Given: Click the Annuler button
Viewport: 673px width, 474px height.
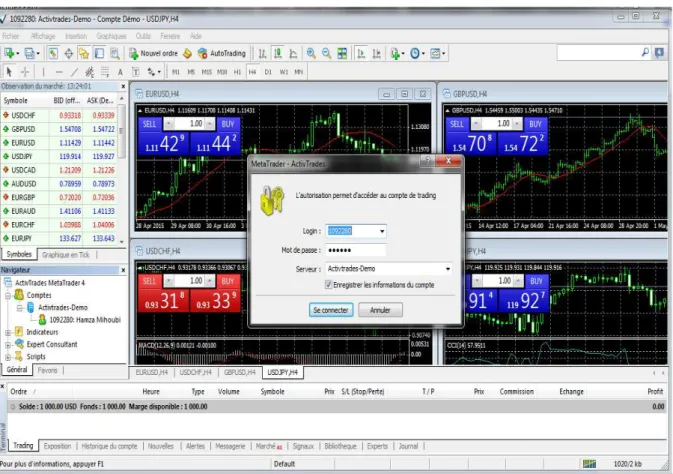Looking at the screenshot, I should point(380,310).
